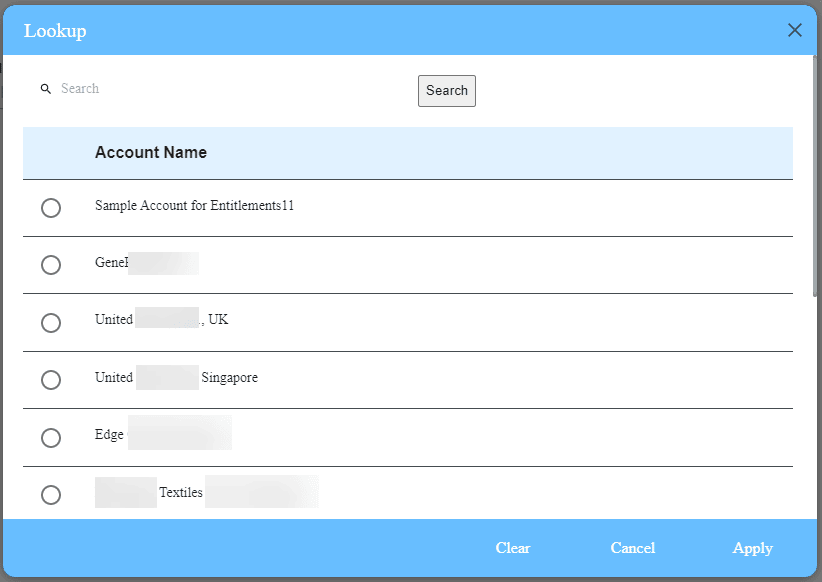Select the United UK account radio button
Screen dimensions: 822x582
(x=51, y=322)
